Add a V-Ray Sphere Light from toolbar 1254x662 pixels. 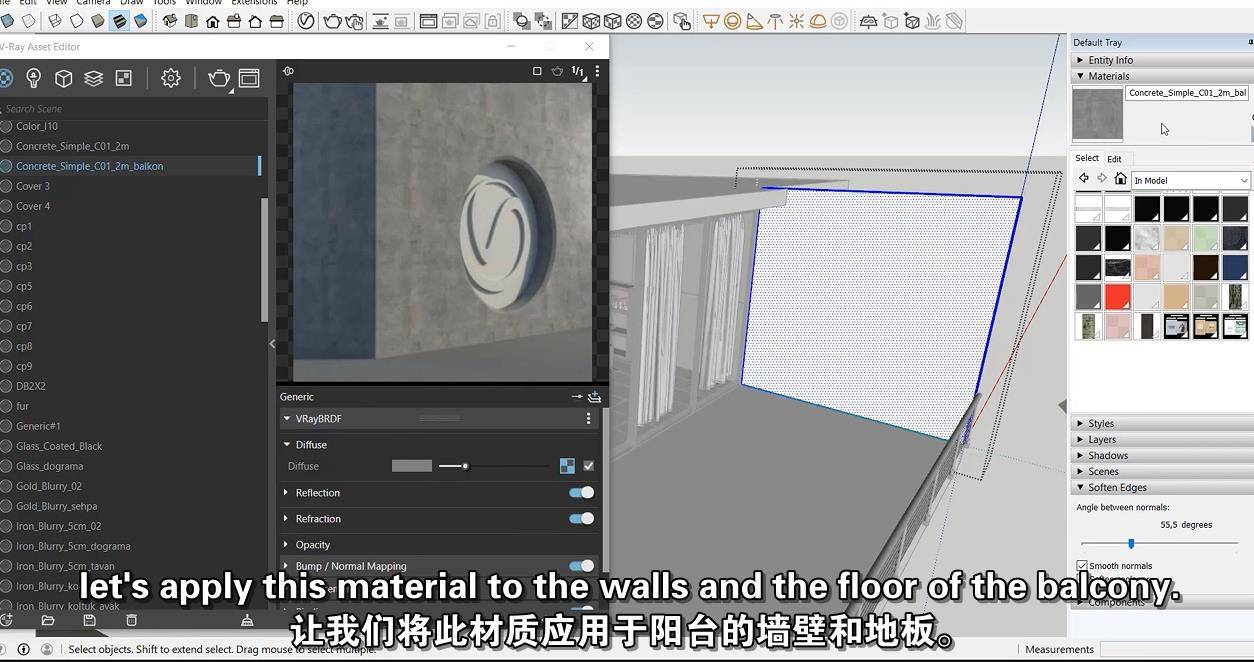pyautogui.click(x=732, y=21)
